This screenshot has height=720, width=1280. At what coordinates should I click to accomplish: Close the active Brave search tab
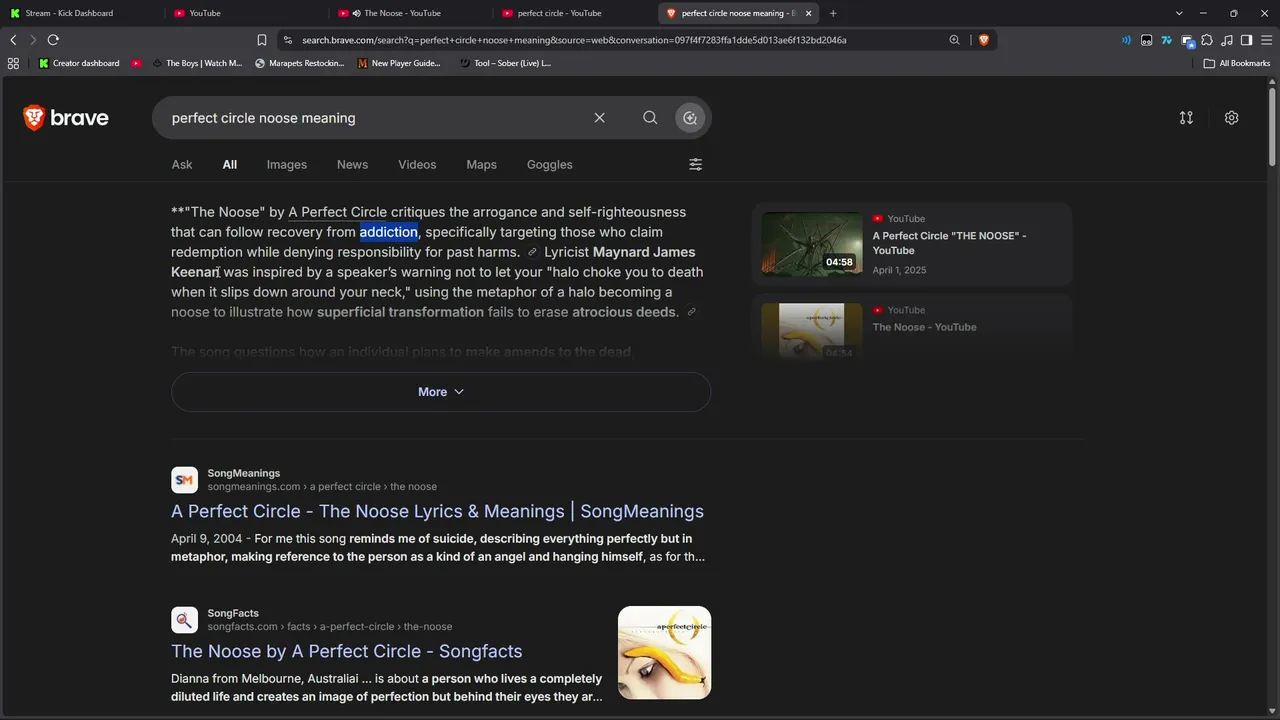[x=808, y=13]
